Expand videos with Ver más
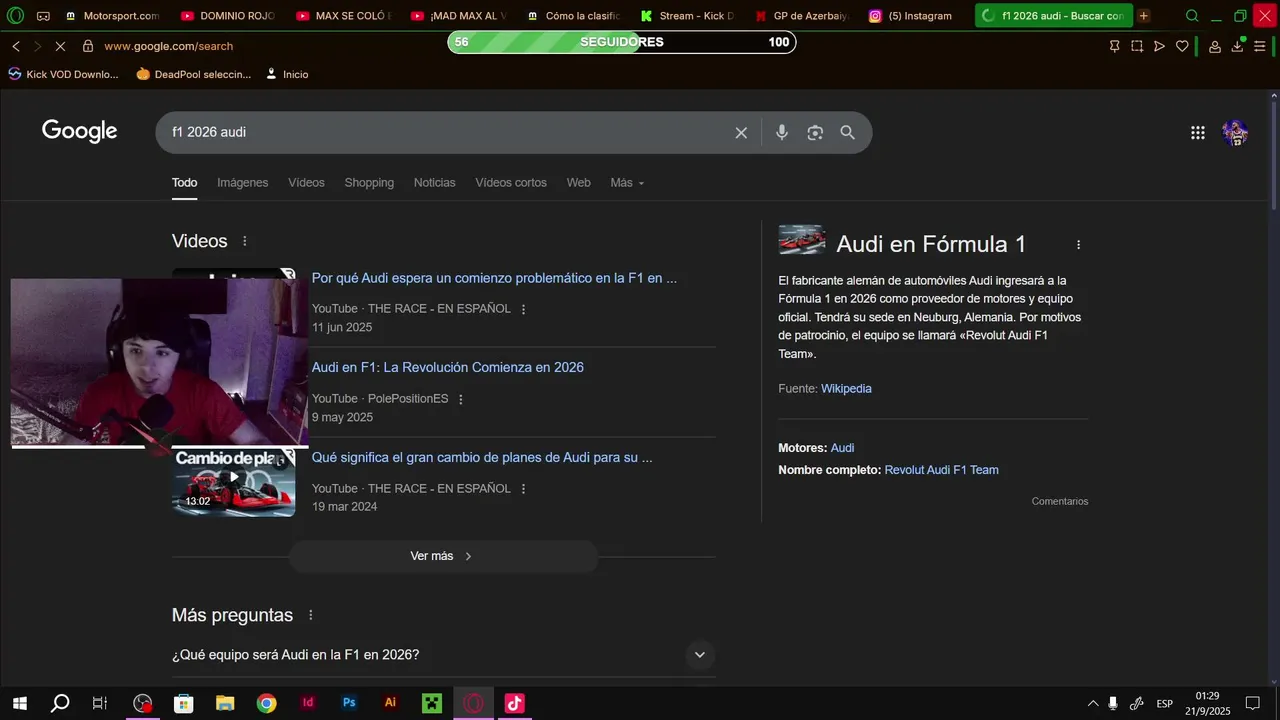Image resolution: width=1280 pixels, height=720 pixels. [x=443, y=556]
